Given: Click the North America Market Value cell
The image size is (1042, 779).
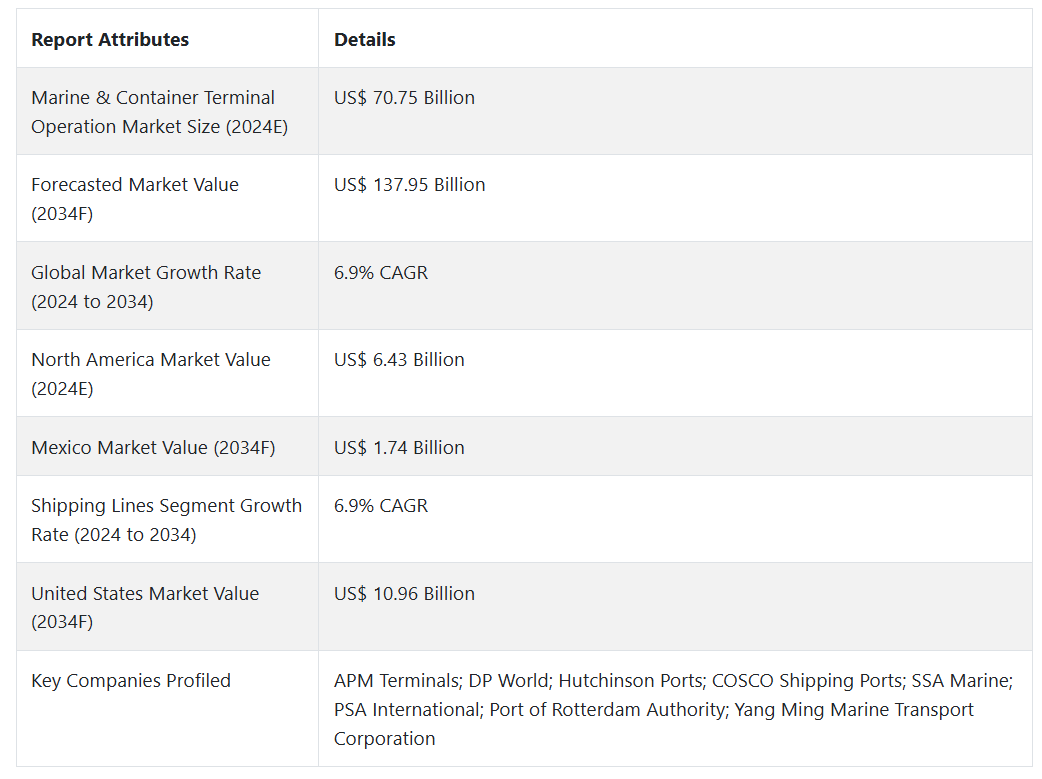Looking at the screenshot, I should pos(150,374).
